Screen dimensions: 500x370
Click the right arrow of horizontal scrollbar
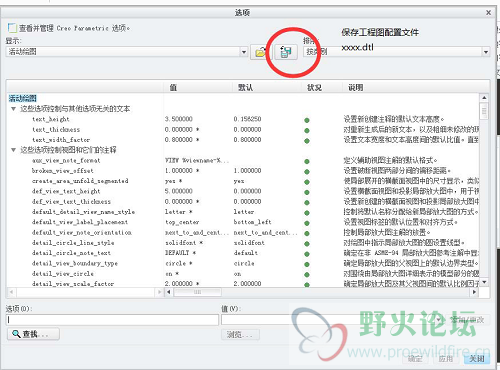(x=474, y=292)
